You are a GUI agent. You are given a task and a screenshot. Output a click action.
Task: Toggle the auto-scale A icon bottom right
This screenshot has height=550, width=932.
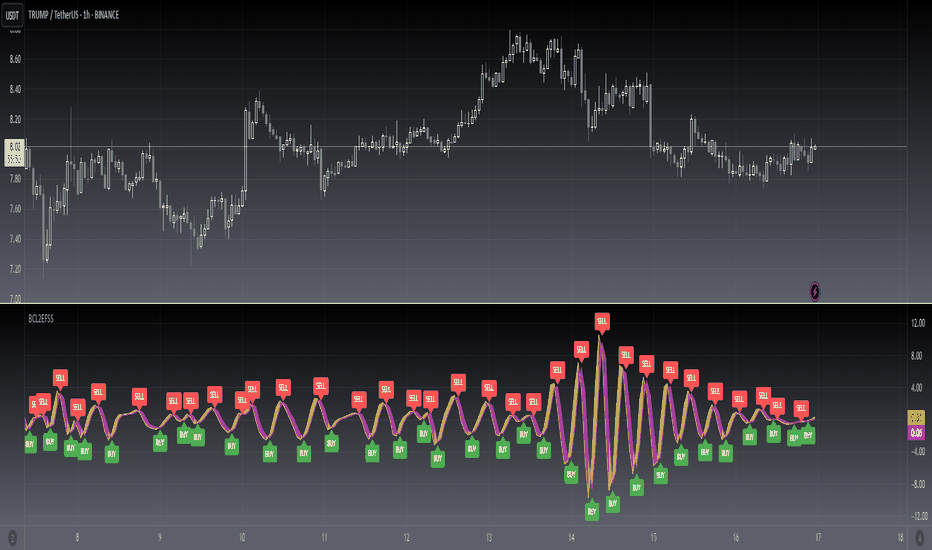920,538
